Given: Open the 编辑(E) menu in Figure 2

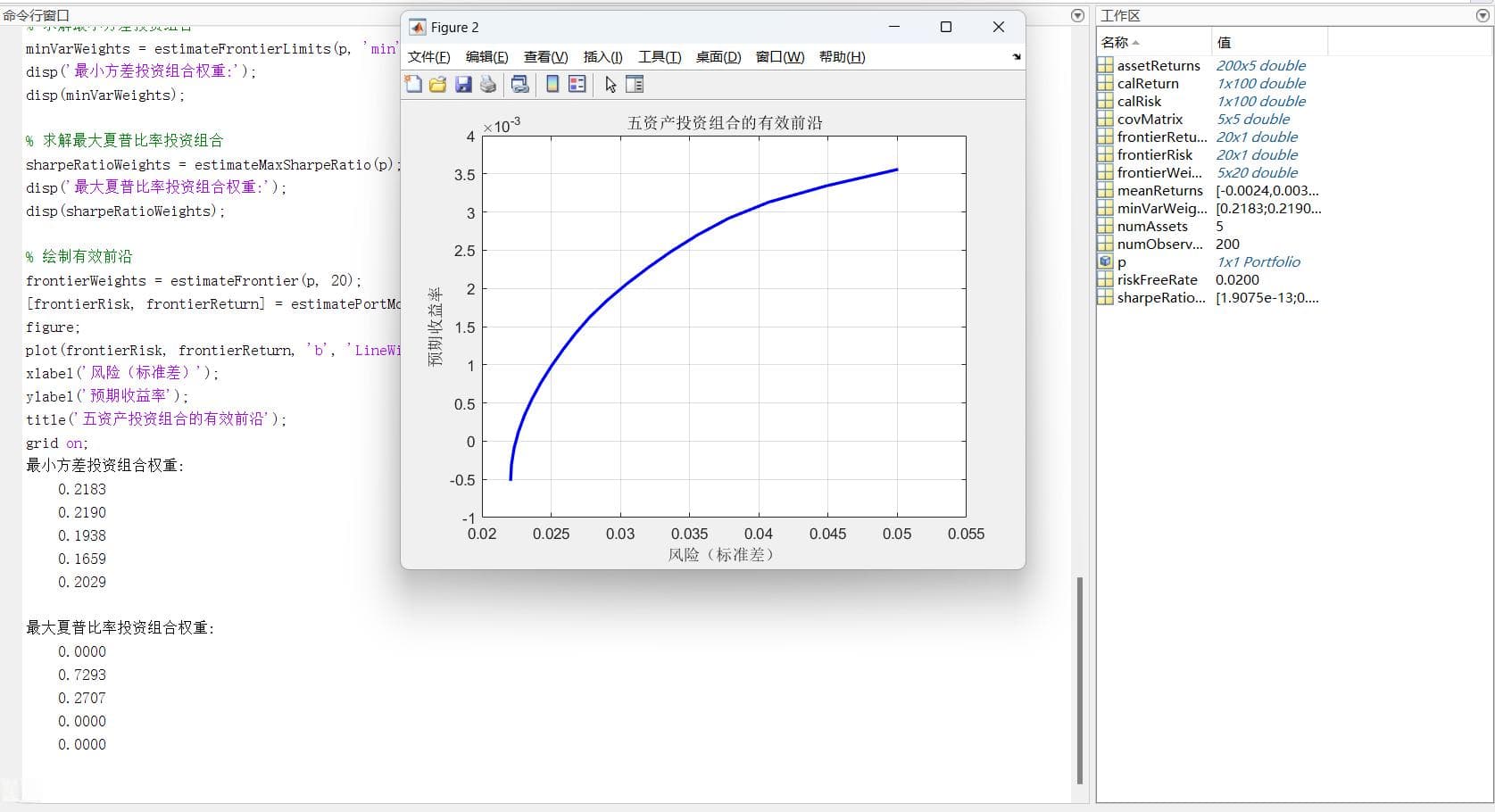Looking at the screenshot, I should click(487, 56).
